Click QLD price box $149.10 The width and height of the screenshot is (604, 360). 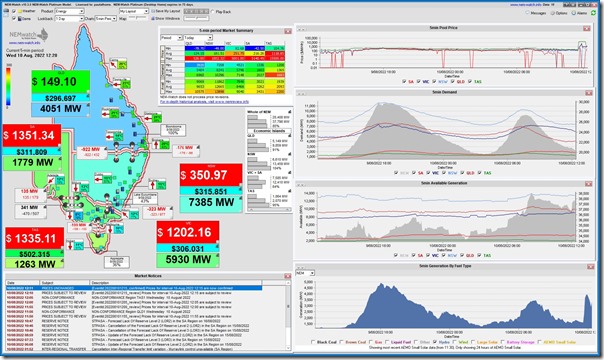click(60, 82)
